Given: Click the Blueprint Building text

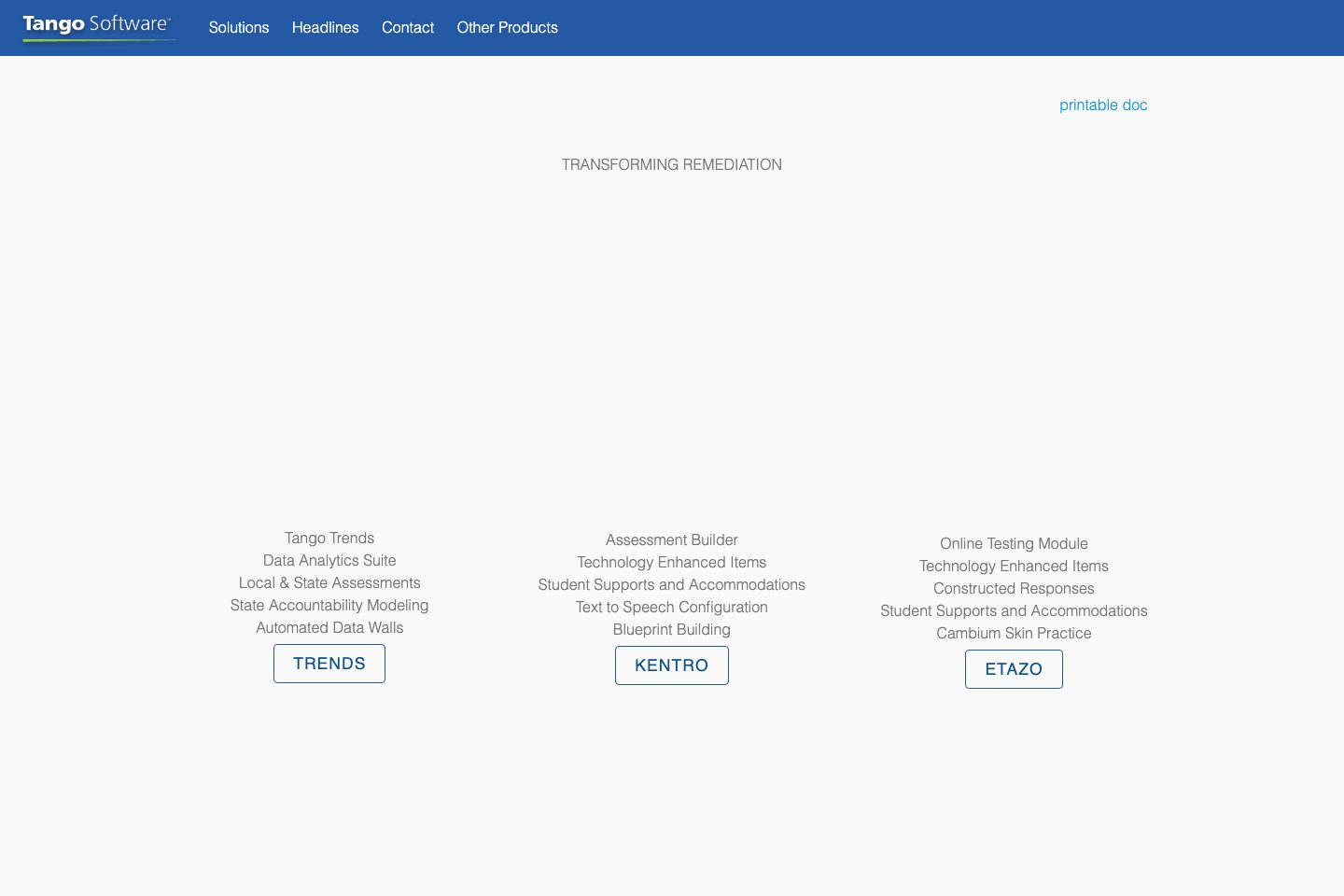Looking at the screenshot, I should tap(672, 630).
